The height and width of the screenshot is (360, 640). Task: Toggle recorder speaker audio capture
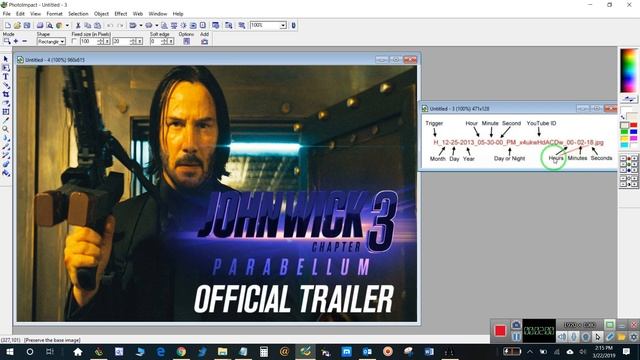562,337
